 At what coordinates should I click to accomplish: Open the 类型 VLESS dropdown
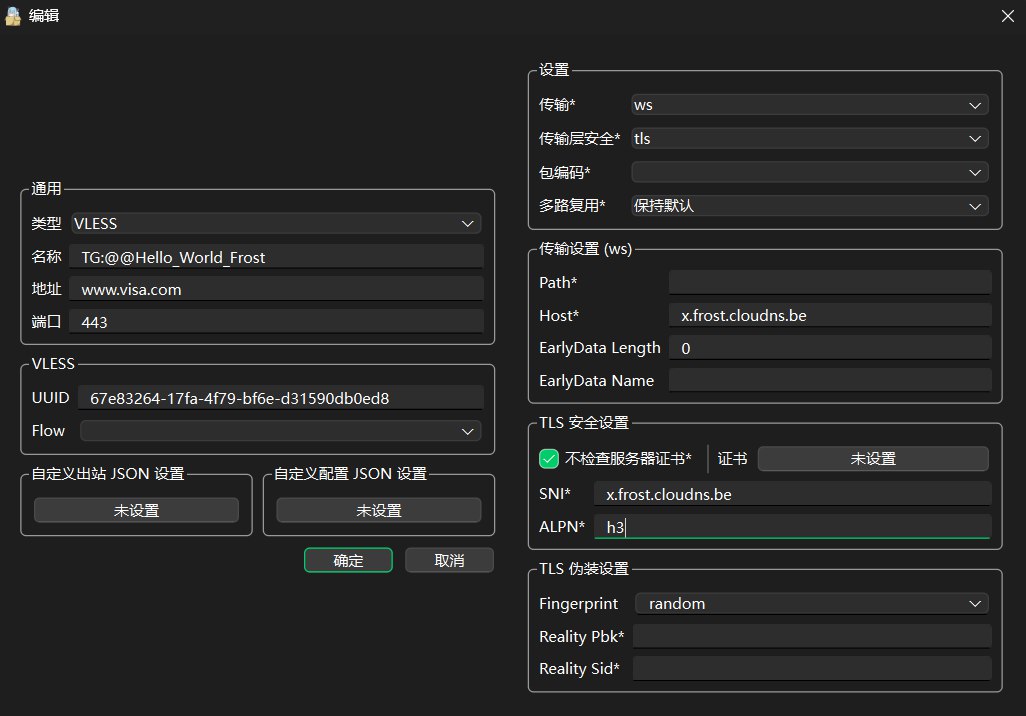pos(275,224)
